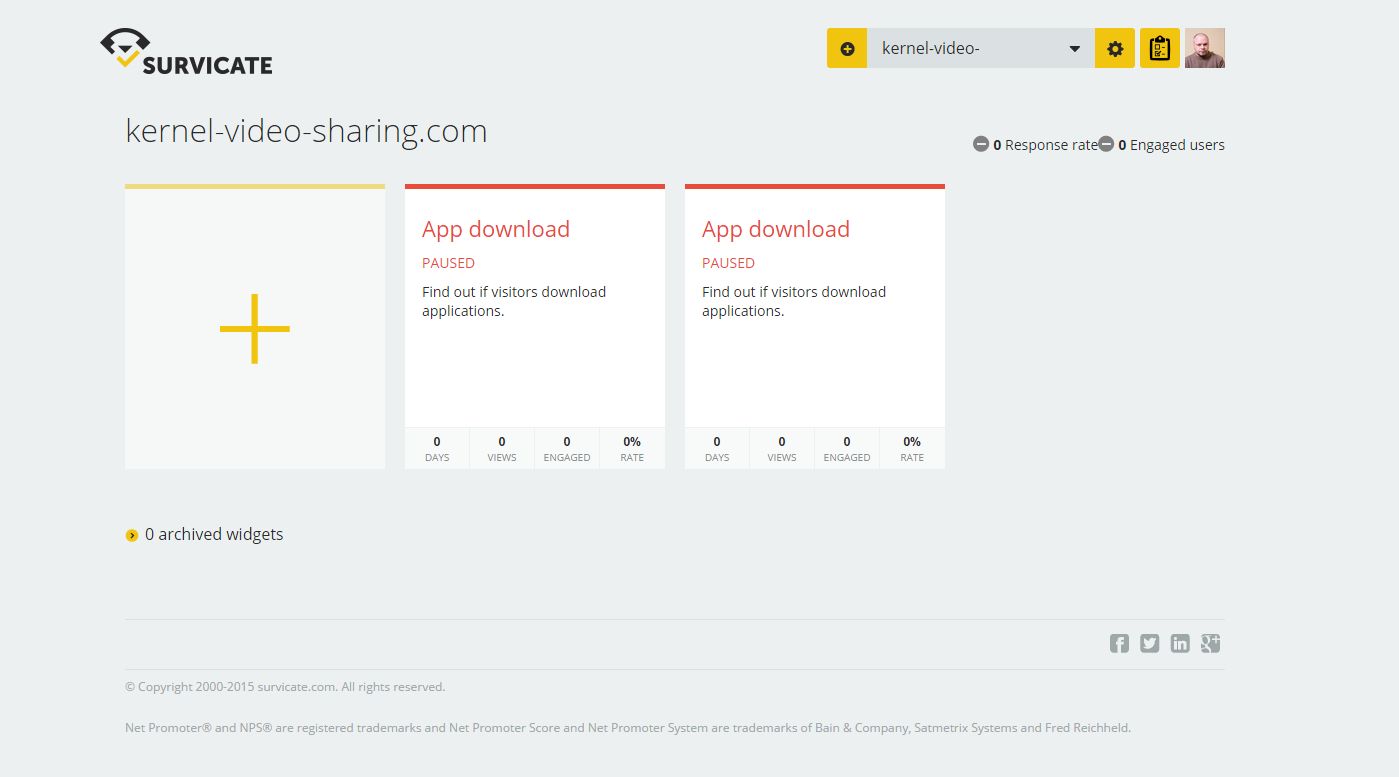Click the clipboard checklist icon

click(x=1160, y=48)
